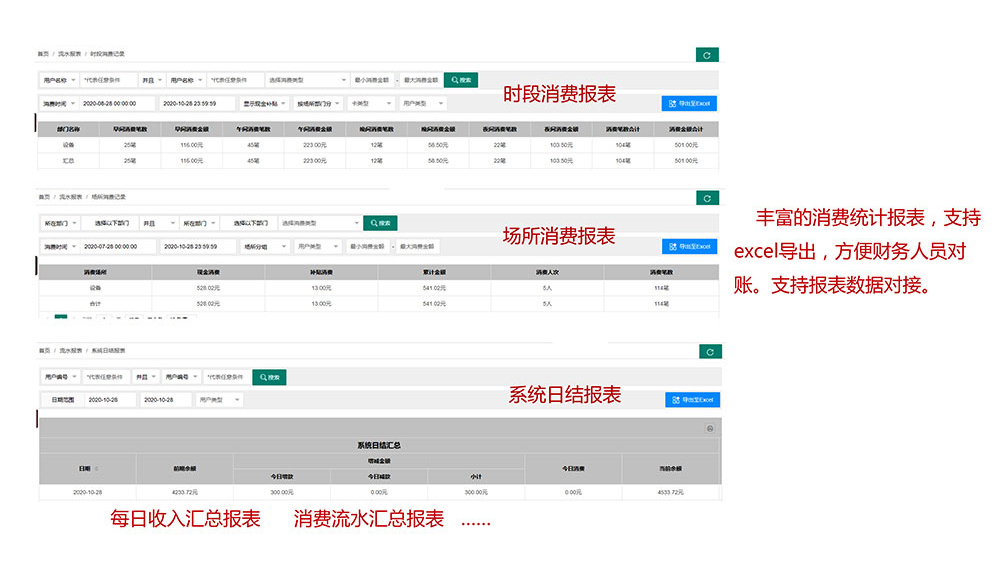Viewport: 1000px width, 561px height.
Task: Export the 场所消费 report to Excel
Action: point(689,246)
